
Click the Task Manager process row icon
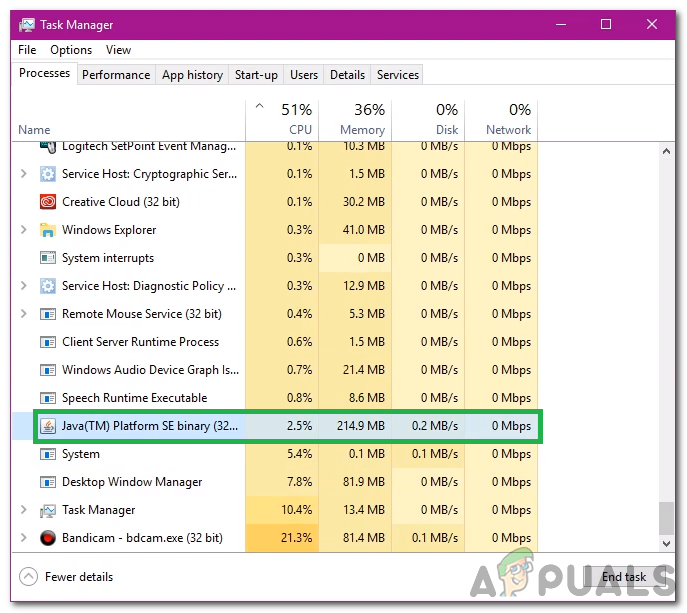(48, 510)
